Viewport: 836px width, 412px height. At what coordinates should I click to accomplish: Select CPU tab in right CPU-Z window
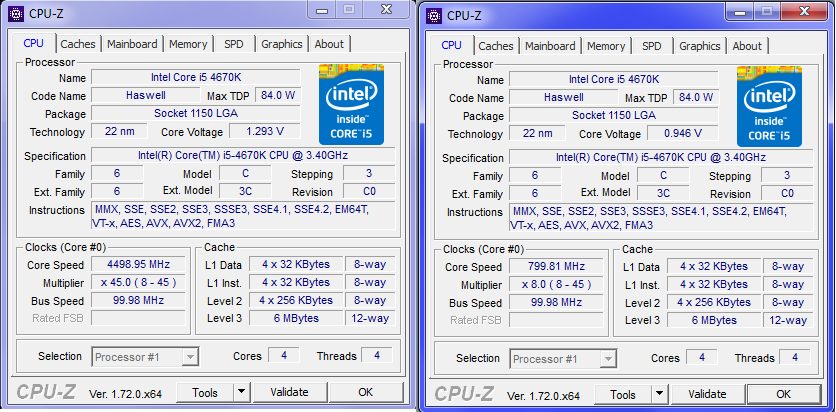click(452, 45)
